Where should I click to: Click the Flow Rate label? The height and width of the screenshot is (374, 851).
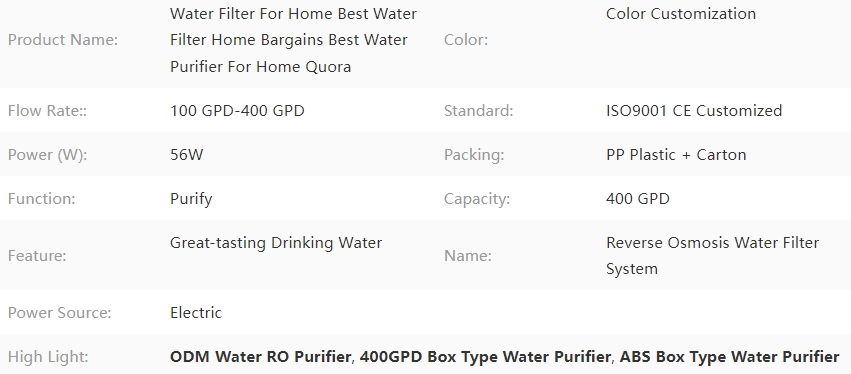point(47,111)
